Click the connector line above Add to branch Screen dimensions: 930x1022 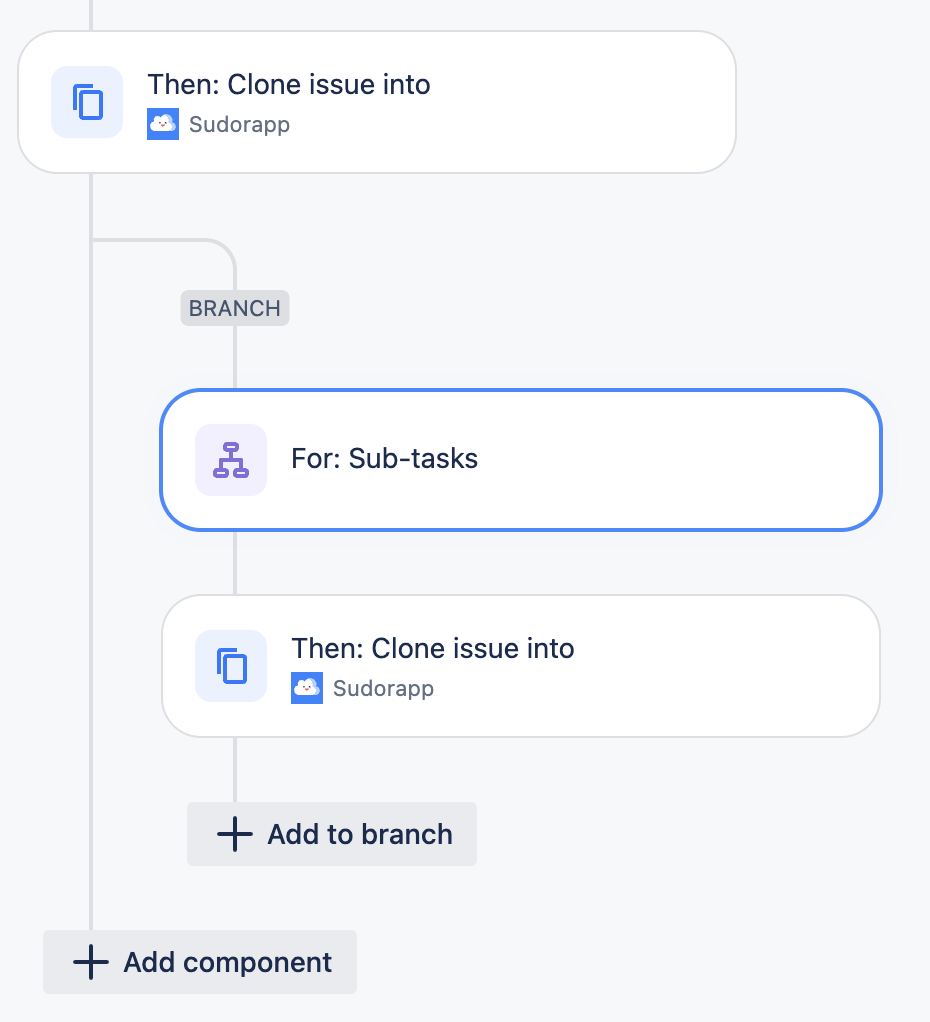pos(235,770)
